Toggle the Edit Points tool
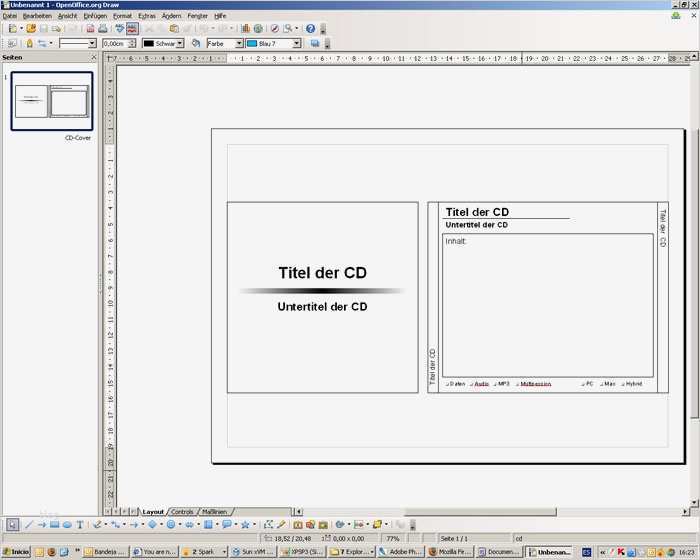 [x=268, y=525]
